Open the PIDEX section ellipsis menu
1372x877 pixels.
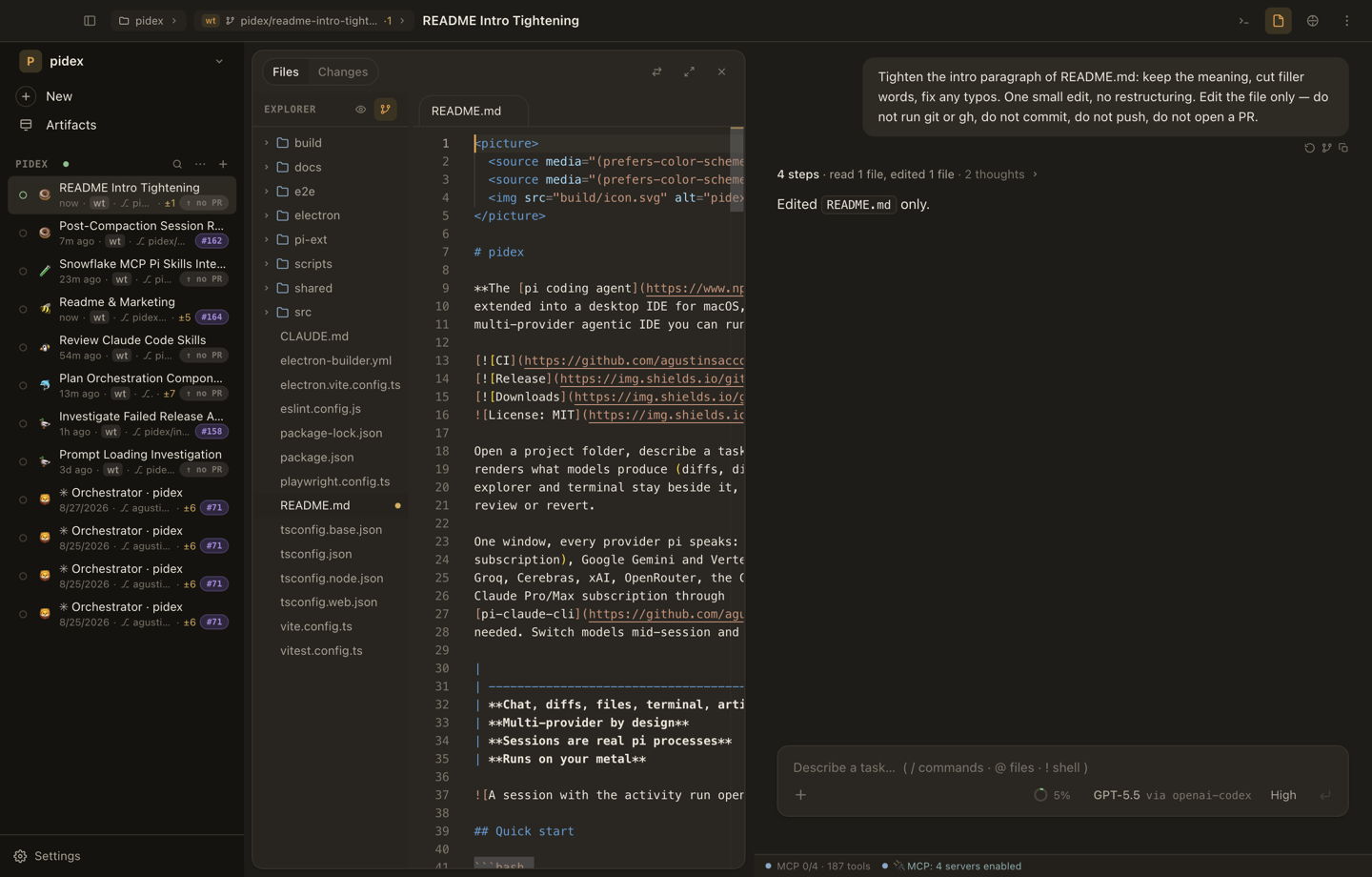click(x=200, y=164)
